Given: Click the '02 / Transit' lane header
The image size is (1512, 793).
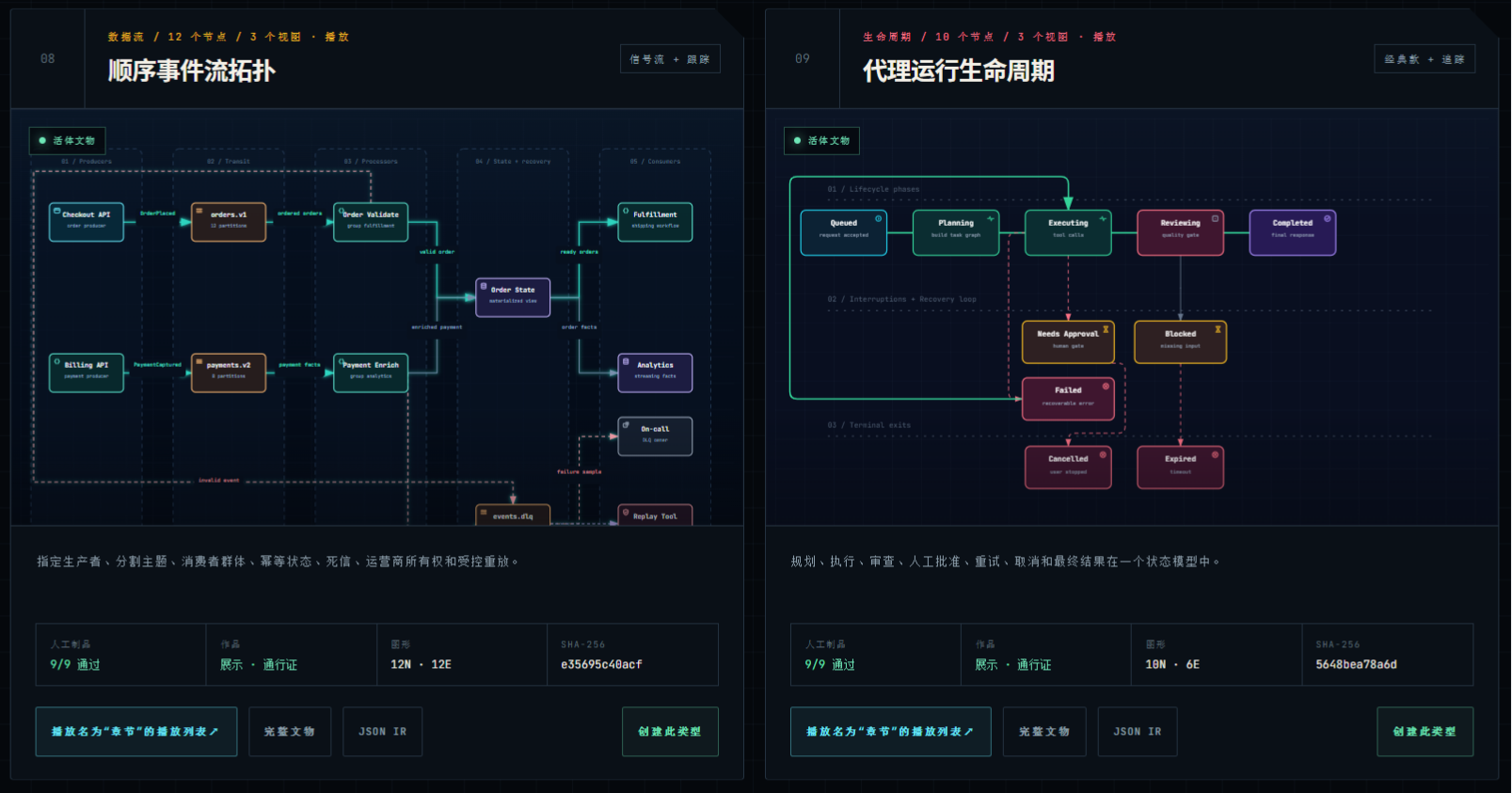Looking at the screenshot, I should tap(229, 162).
